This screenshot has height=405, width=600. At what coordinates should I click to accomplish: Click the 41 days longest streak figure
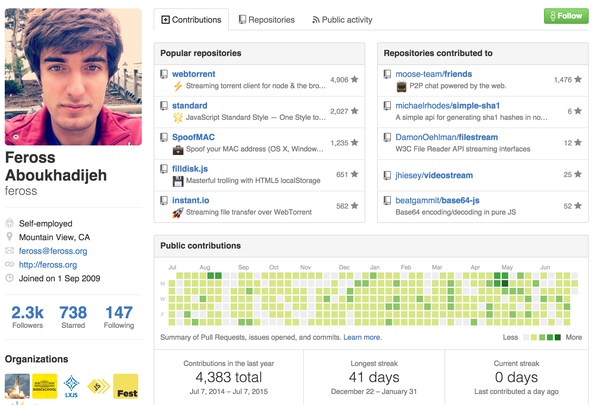coord(374,377)
